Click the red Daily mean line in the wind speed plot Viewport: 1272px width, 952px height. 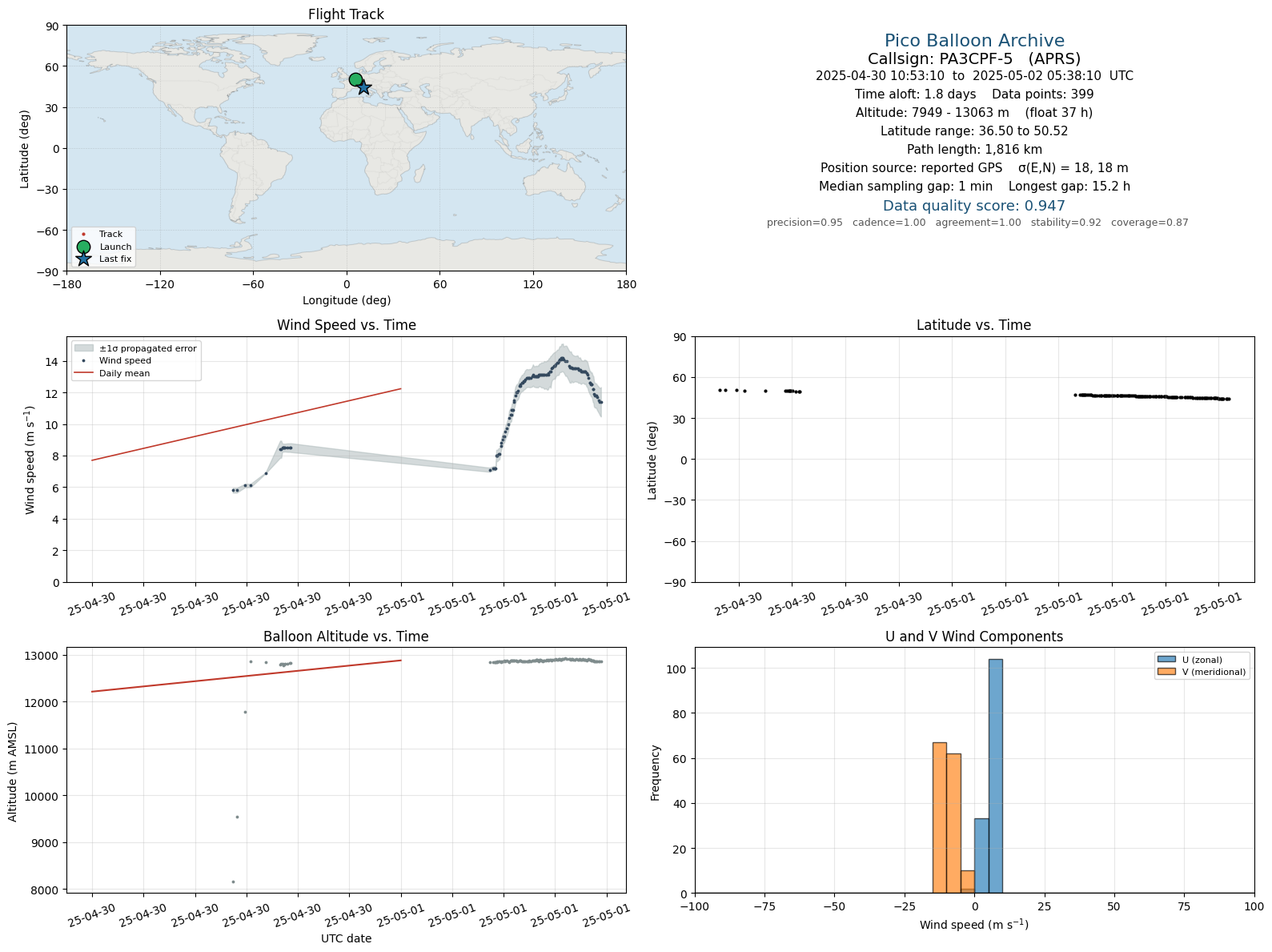click(x=247, y=424)
